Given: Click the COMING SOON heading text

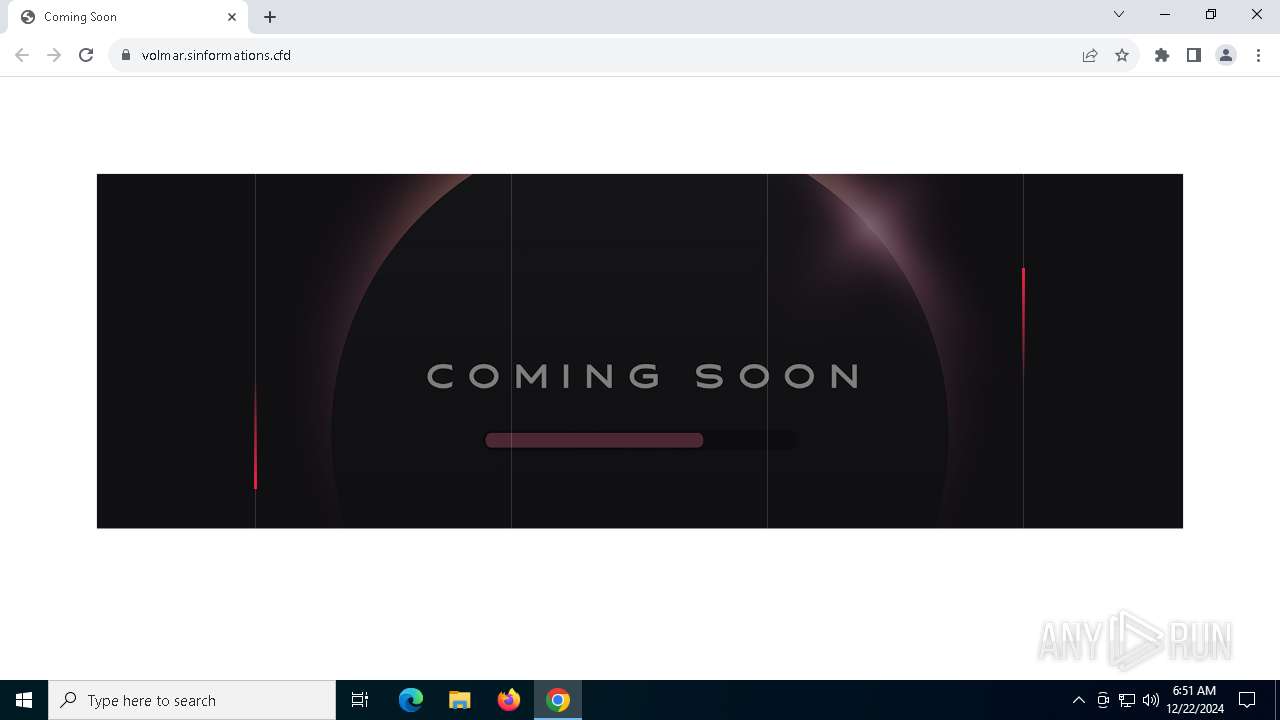Looking at the screenshot, I should tap(645, 376).
